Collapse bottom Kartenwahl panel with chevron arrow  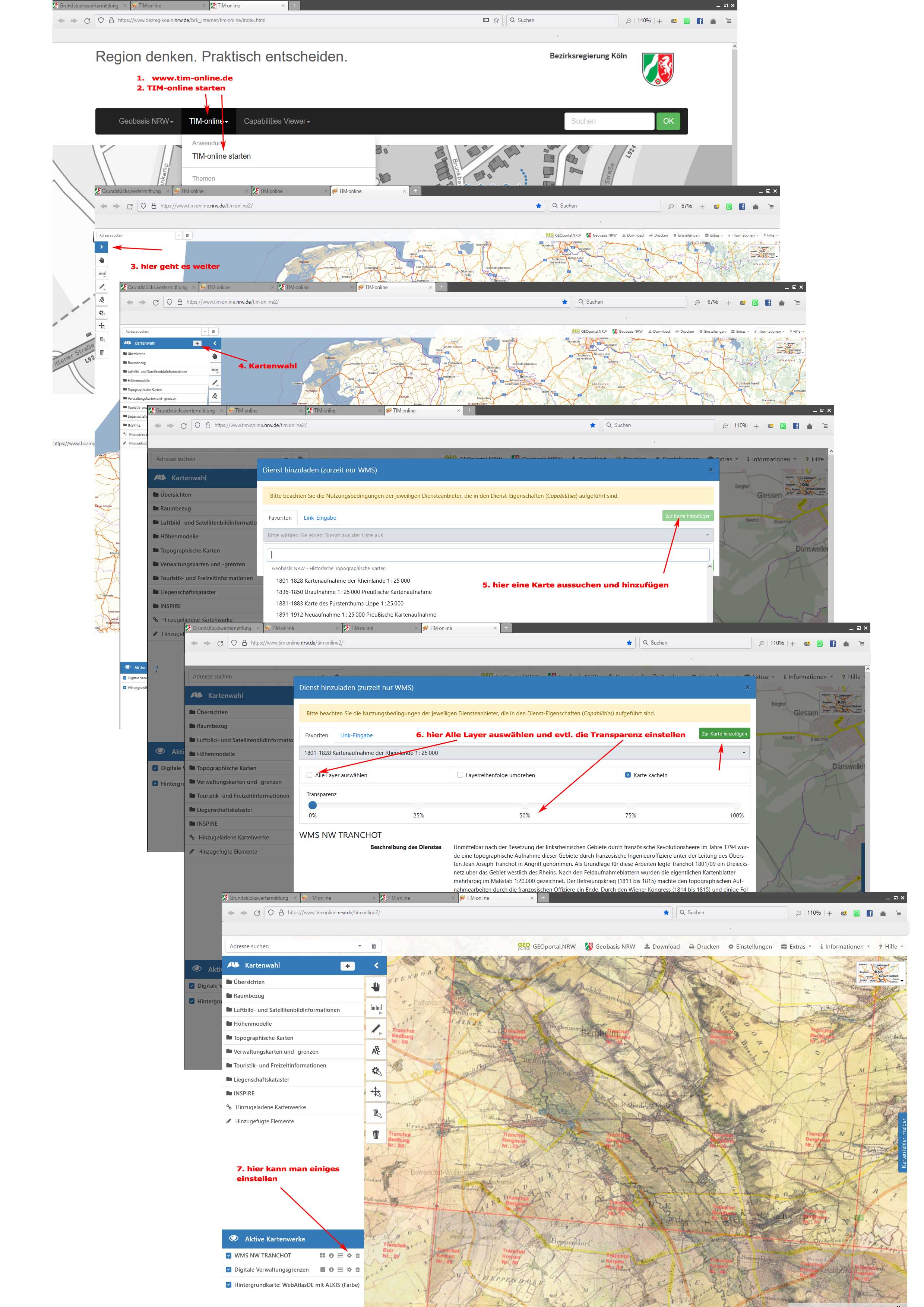tap(376, 965)
